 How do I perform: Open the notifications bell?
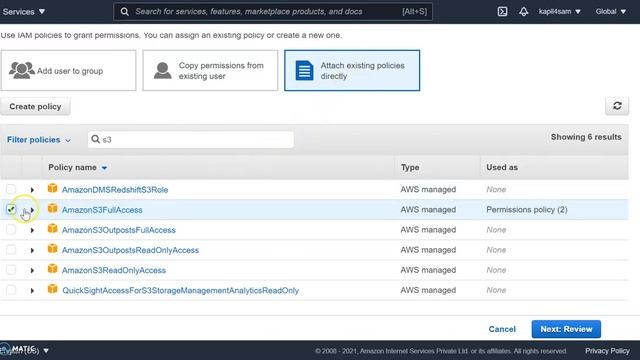[524, 11]
